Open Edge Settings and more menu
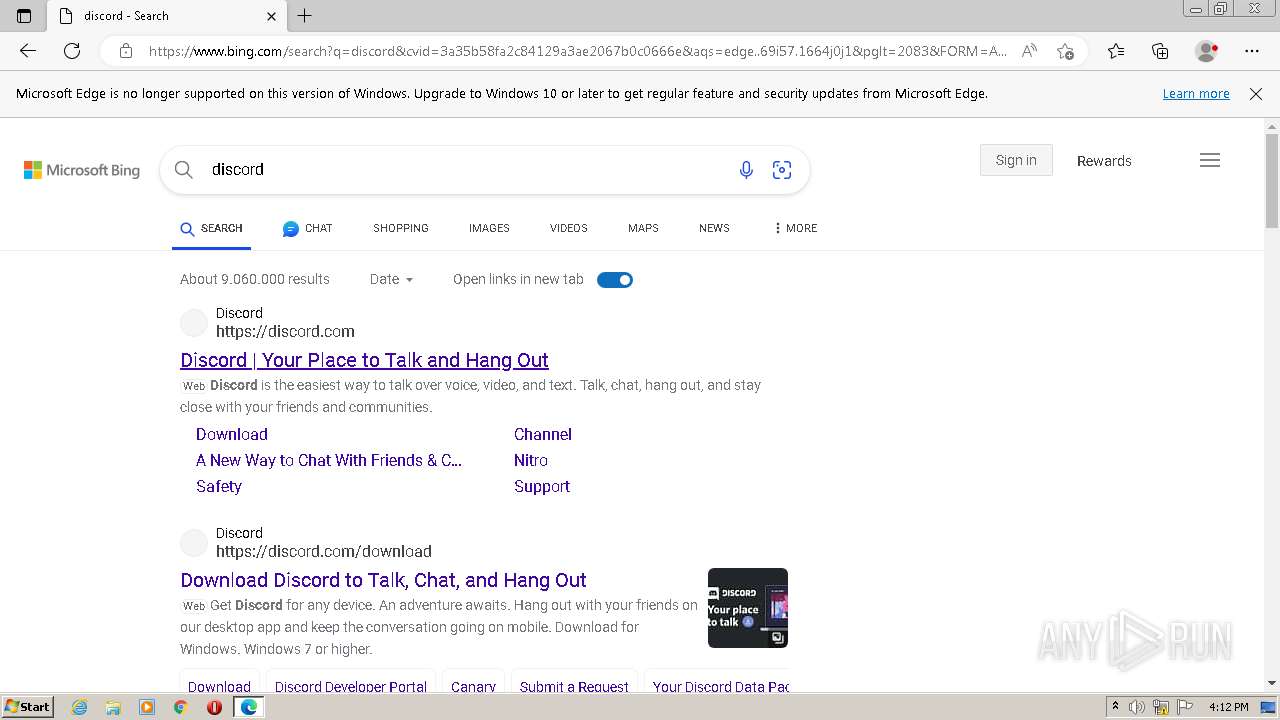Viewport: 1280px width, 720px height. point(1252,51)
